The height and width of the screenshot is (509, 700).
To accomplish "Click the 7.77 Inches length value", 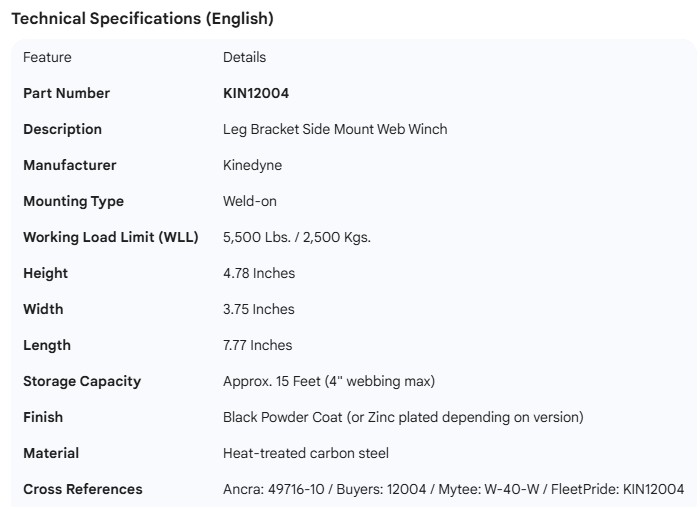I will pos(258,345).
